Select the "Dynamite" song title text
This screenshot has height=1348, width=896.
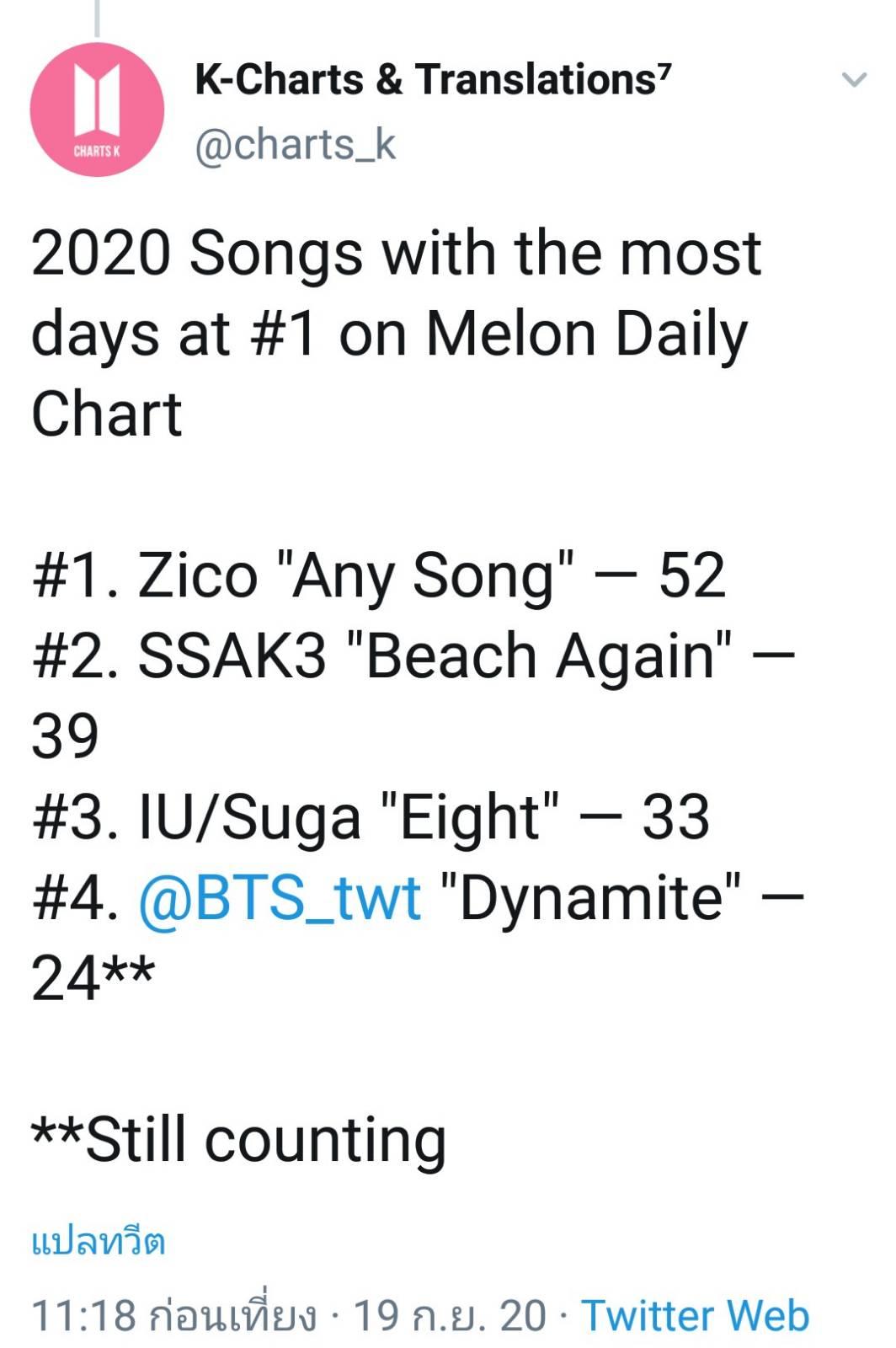point(591,898)
